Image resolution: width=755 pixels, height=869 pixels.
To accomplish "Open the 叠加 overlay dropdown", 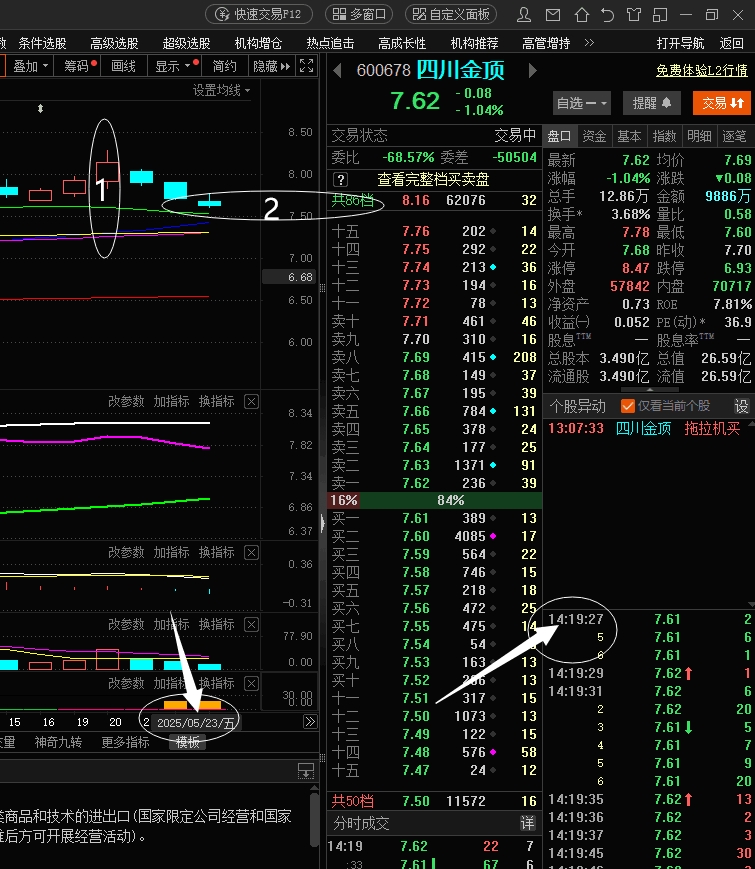I will [x=30, y=66].
